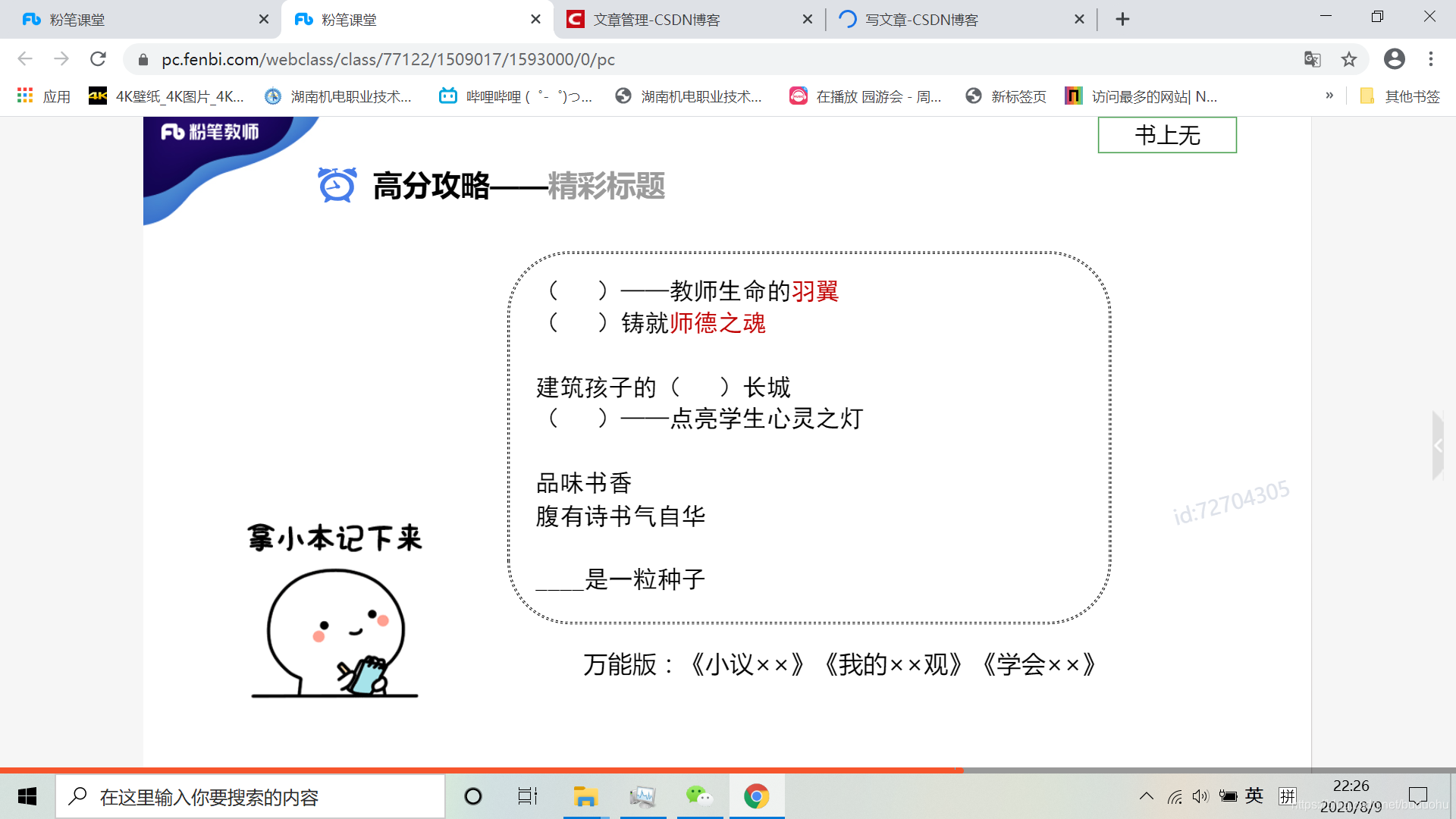The width and height of the screenshot is (1456, 819).
Task: Open File Explorer from taskbar
Action: pos(585,796)
